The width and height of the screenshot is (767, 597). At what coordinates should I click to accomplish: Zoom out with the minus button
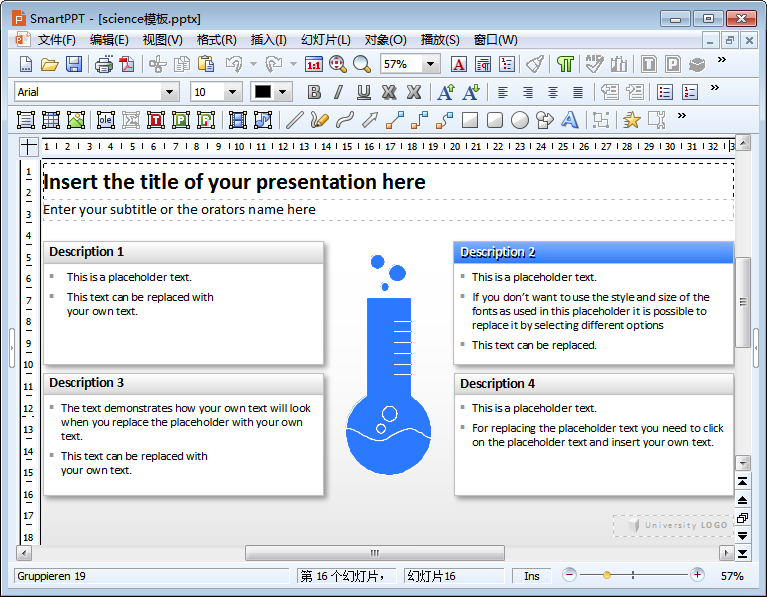(x=569, y=574)
